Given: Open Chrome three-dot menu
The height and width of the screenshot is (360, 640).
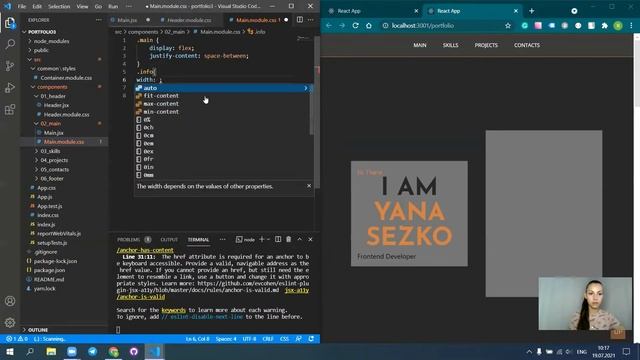Looking at the screenshot, I should click(631, 25).
